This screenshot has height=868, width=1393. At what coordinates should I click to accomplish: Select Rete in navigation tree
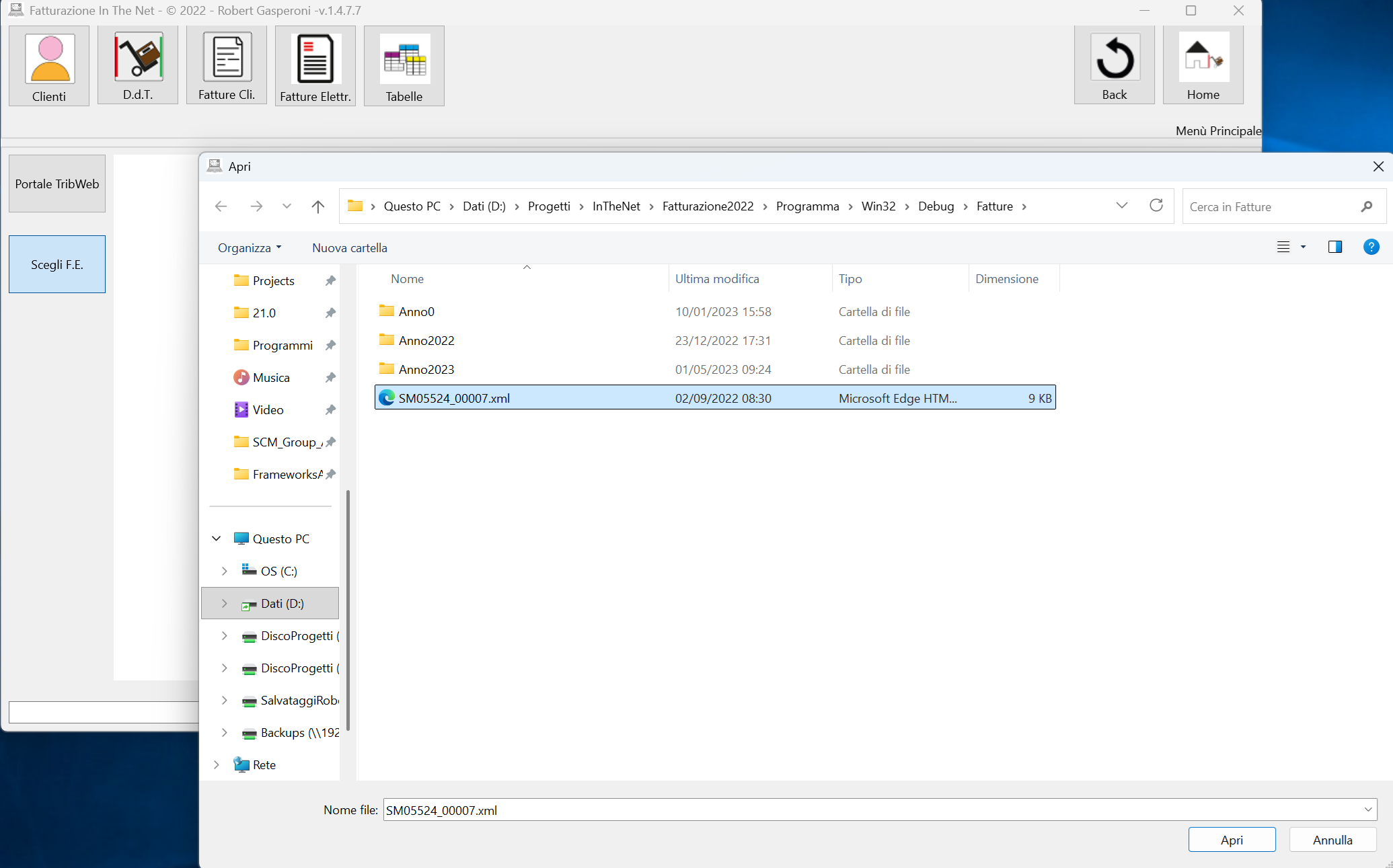pyautogui.click(x=264, y=764)
